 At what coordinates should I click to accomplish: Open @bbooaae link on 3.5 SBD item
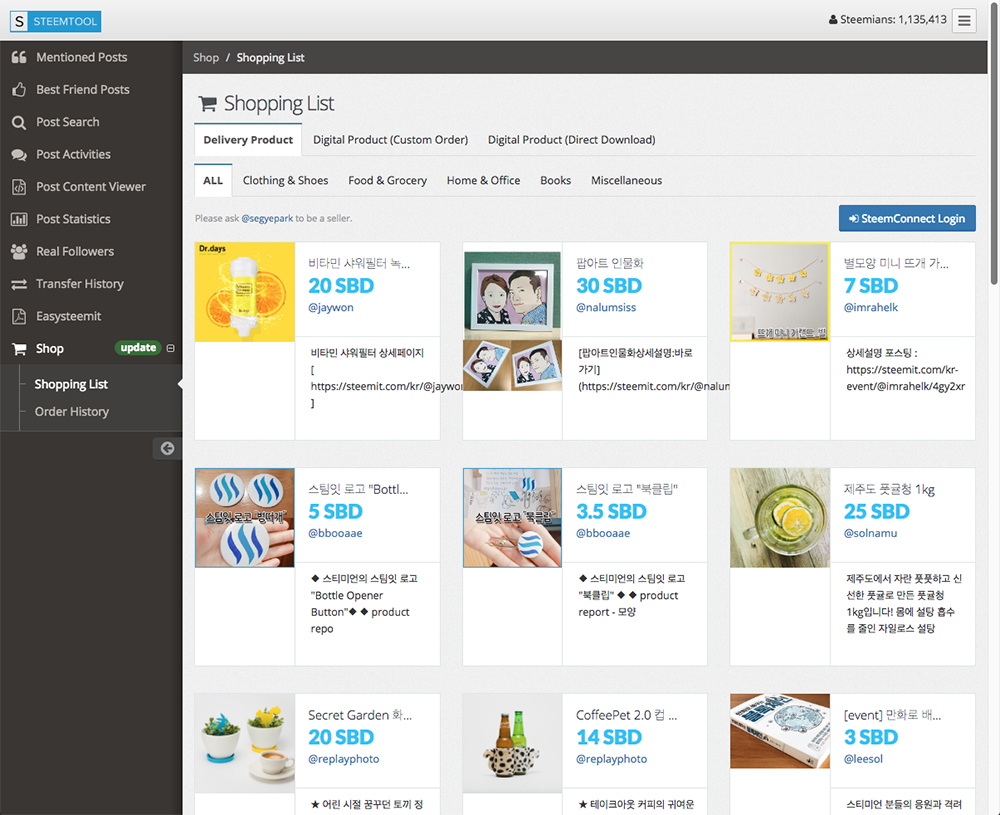click(x=603, y=533)
